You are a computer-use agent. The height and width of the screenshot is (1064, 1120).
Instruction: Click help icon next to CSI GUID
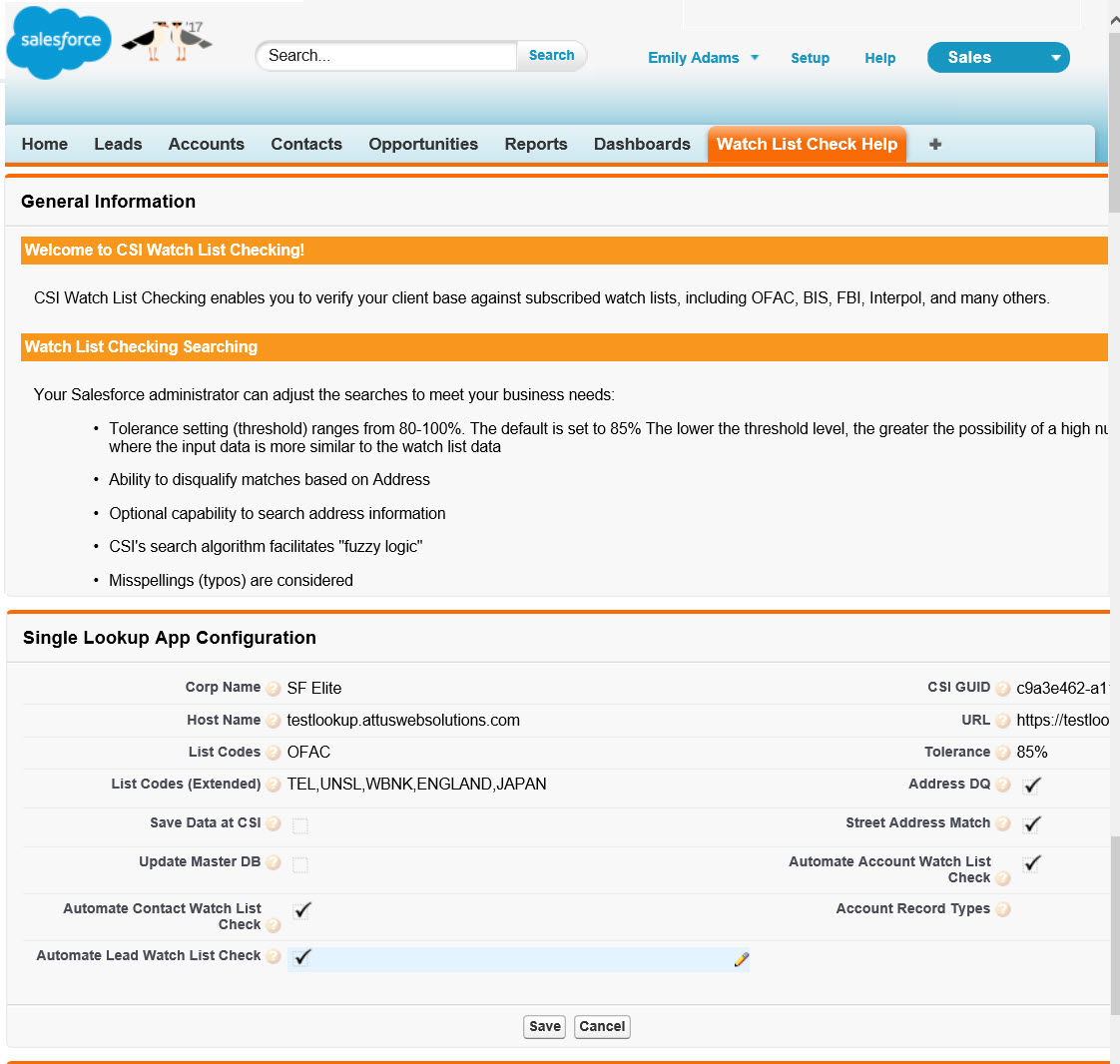pos(1003,689)
